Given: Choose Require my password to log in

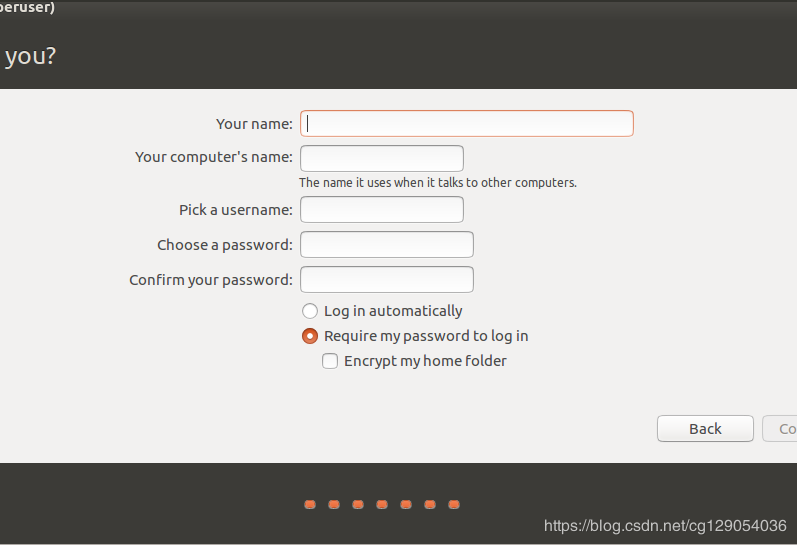Looking at the screenshot, I should (x=310, y=336).
